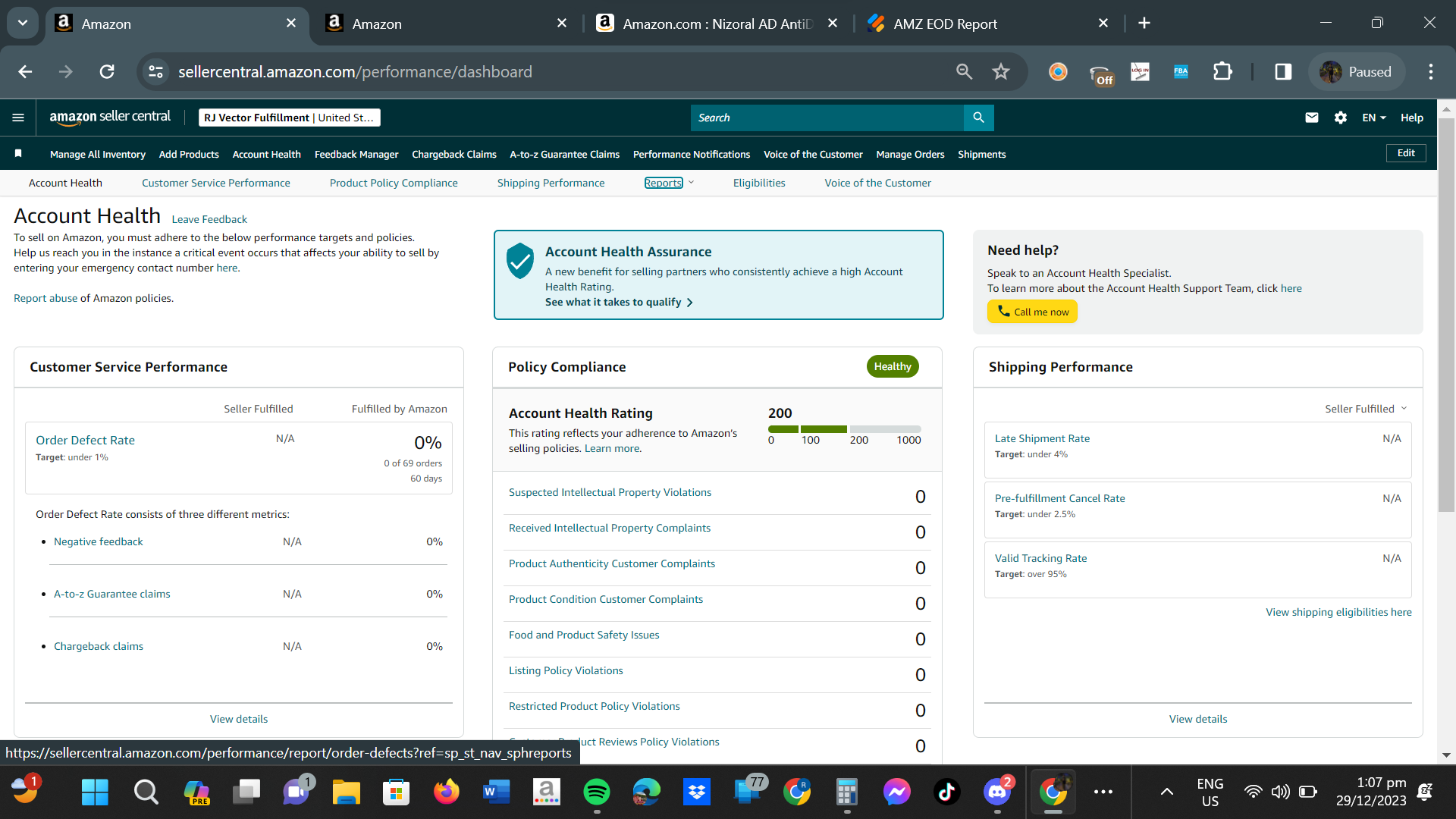The height and width of the screenshot is (819, 1456).
Task: Open the Seller Fulfilled shipping dropdown
Action: pos(1366,409)
